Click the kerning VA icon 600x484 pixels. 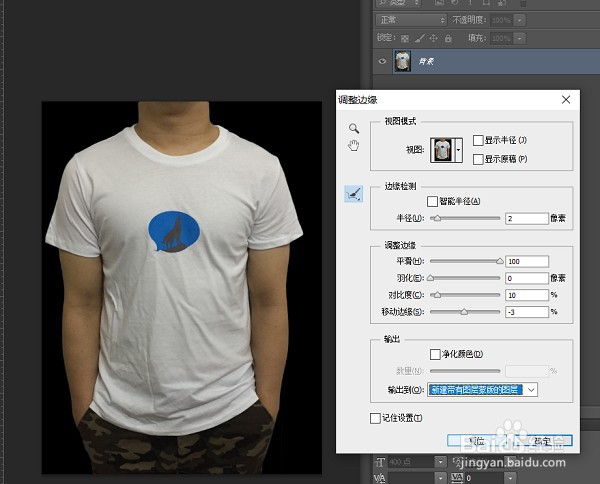click(379, 478)
